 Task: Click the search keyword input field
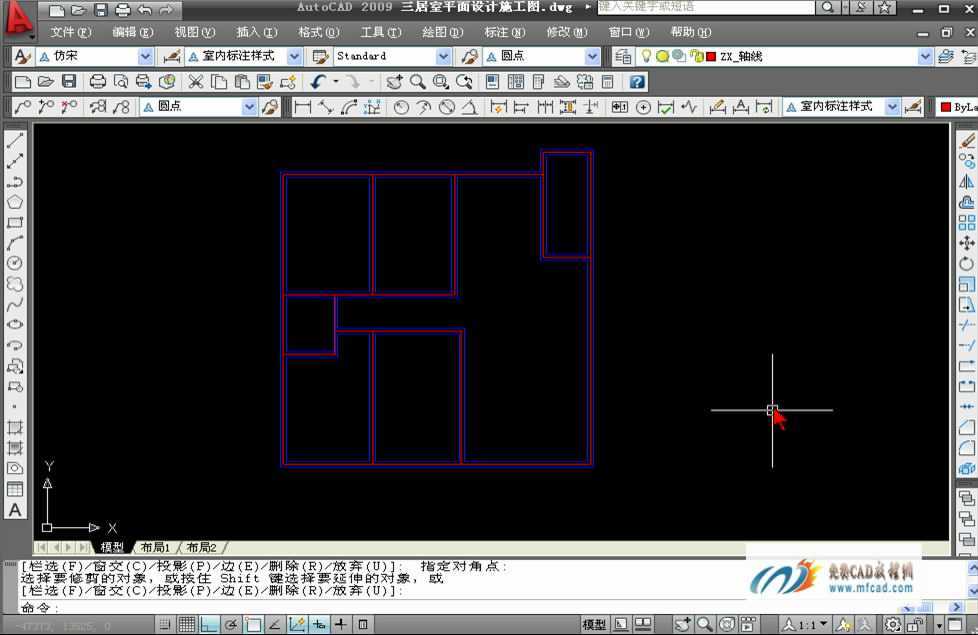pos(706,7)
